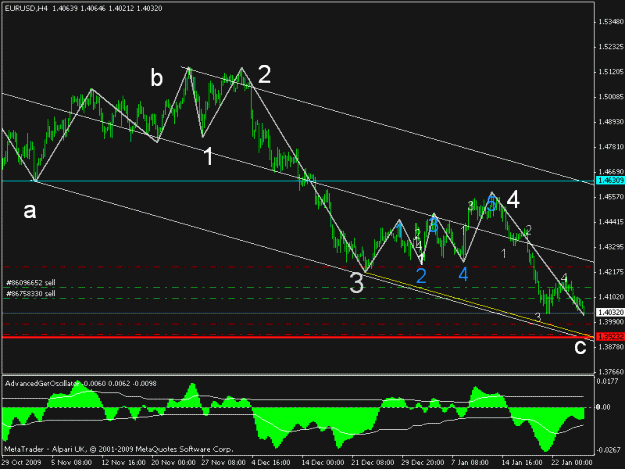The image size is (625, 469).
Task: Click price axis value 1.47810
Action: 611,147
